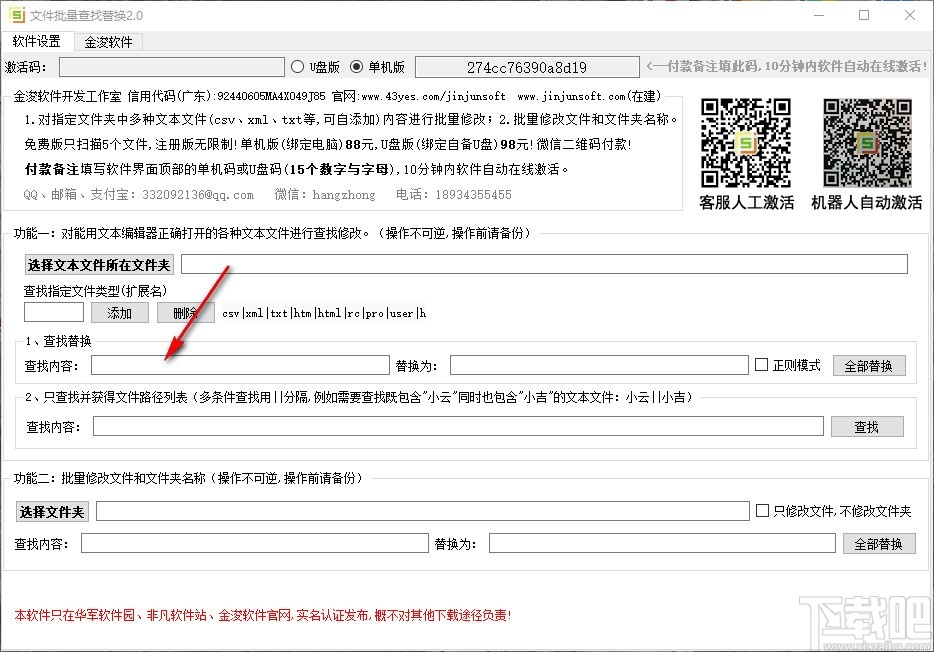The width and height of the screenshot is (934, 652).
Task: Click the 选择文件夹 button
Action: (x=52, y=511)
